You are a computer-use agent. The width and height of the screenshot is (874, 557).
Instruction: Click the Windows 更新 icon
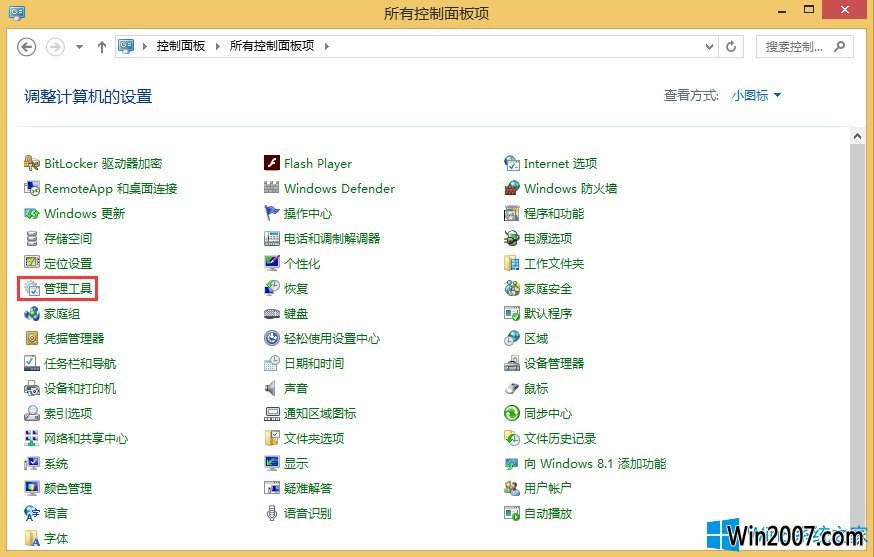[x=32, y=213]
